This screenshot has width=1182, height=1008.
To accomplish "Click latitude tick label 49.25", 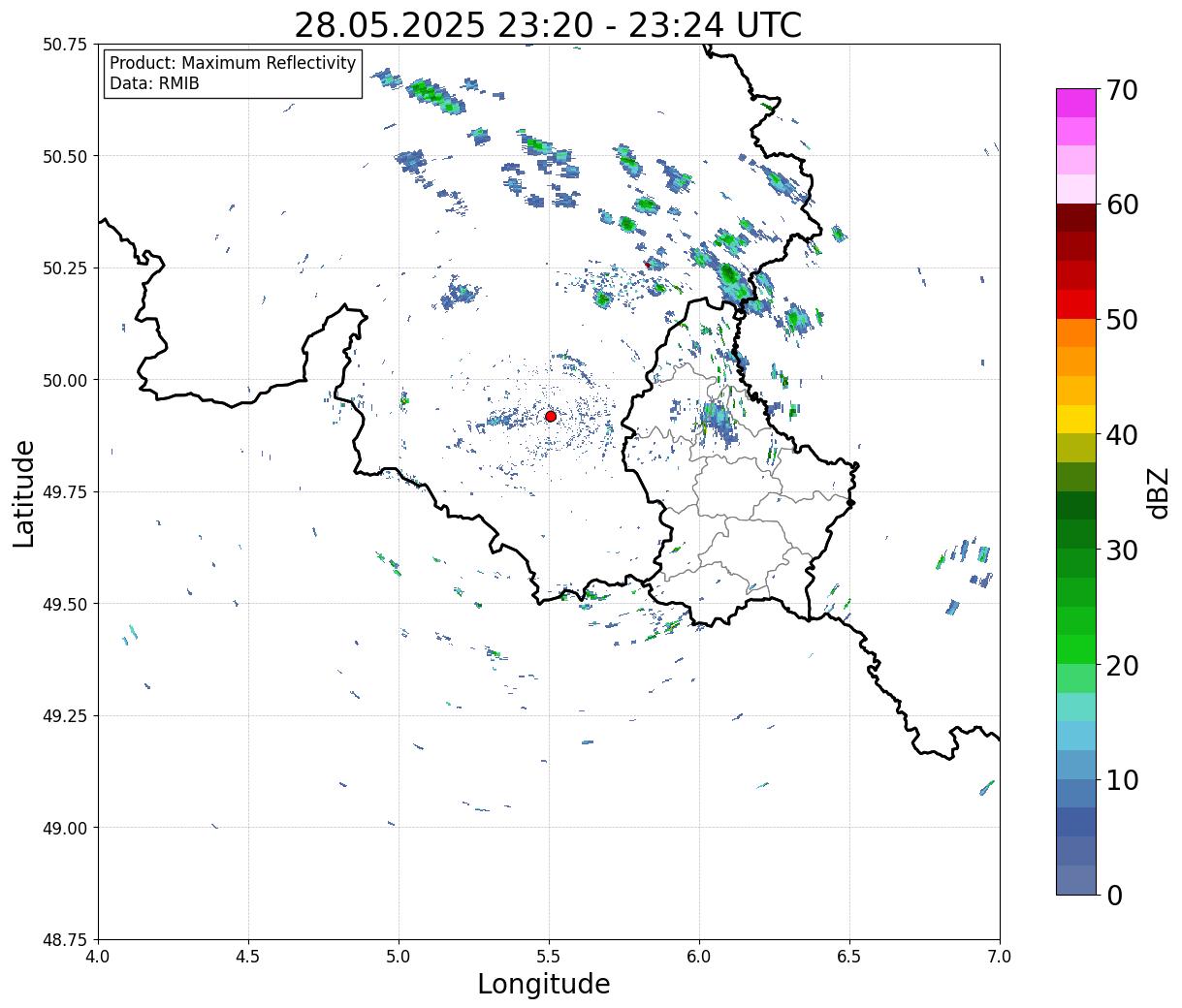I will pos(65,716).
